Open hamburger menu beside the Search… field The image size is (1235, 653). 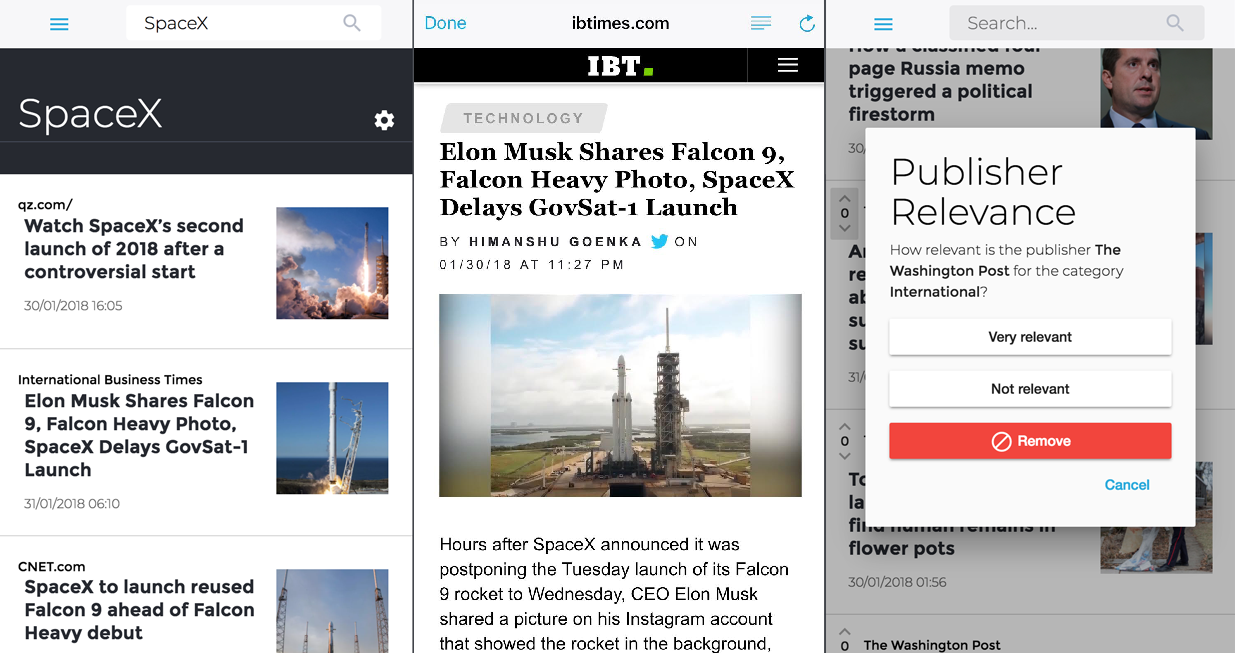(883, 24)
